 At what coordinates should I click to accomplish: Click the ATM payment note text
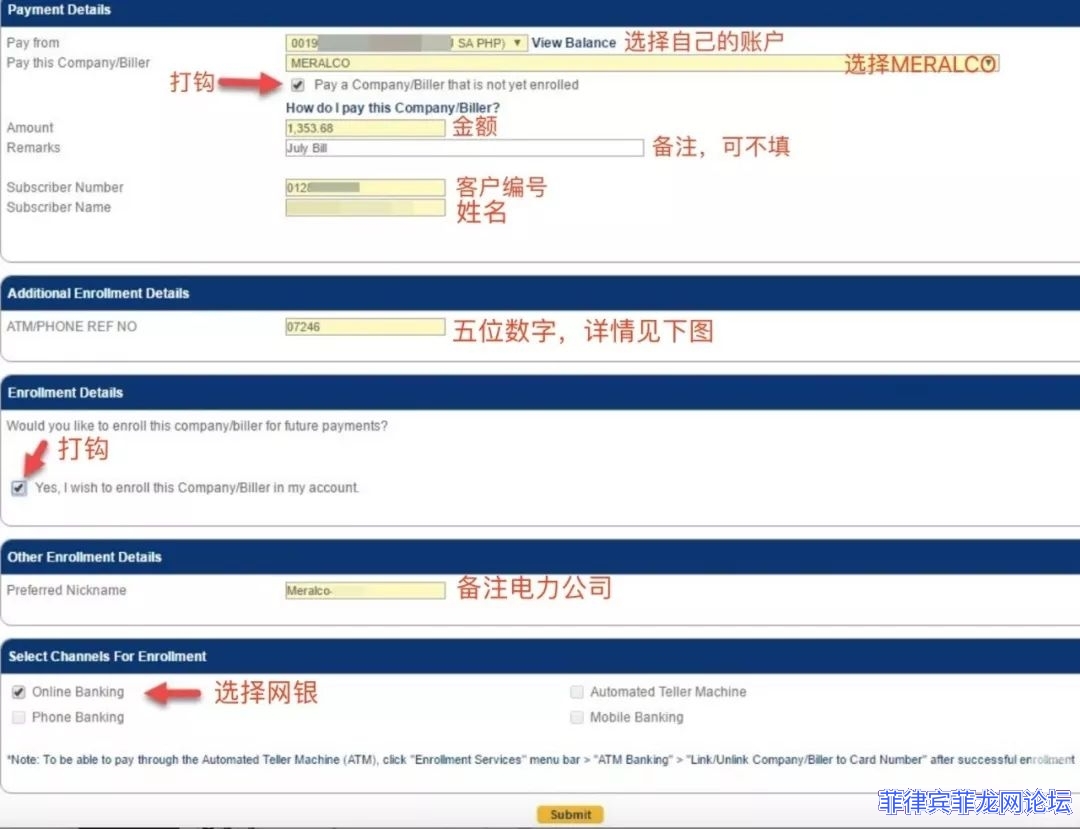click(x=541, y=759)
